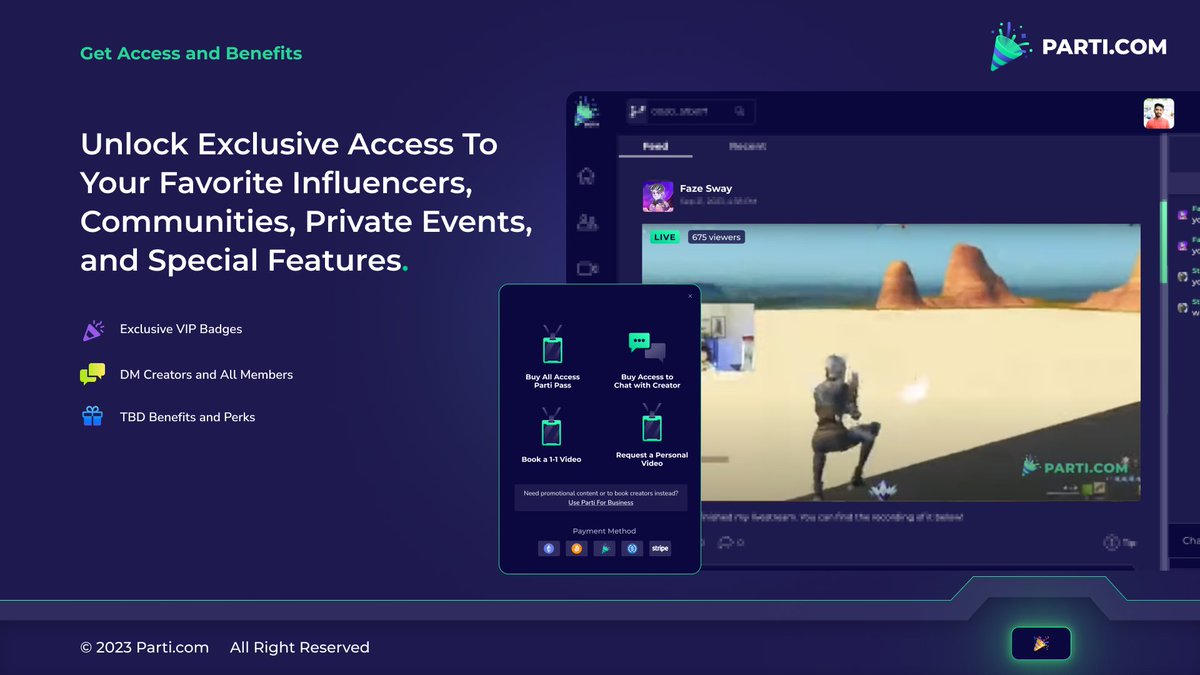Close the access purchase popup

(x=689, y=296)
